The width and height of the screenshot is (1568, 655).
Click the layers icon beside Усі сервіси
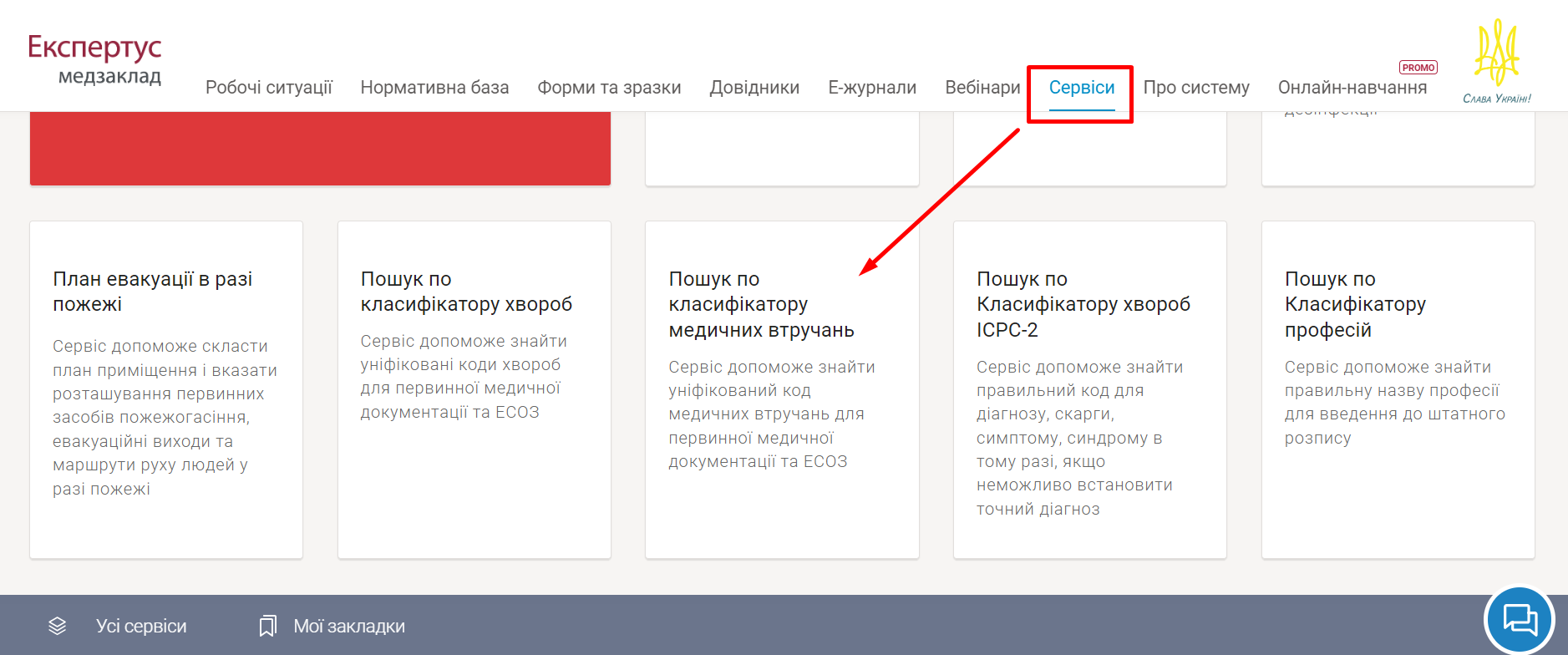[57, 626]
